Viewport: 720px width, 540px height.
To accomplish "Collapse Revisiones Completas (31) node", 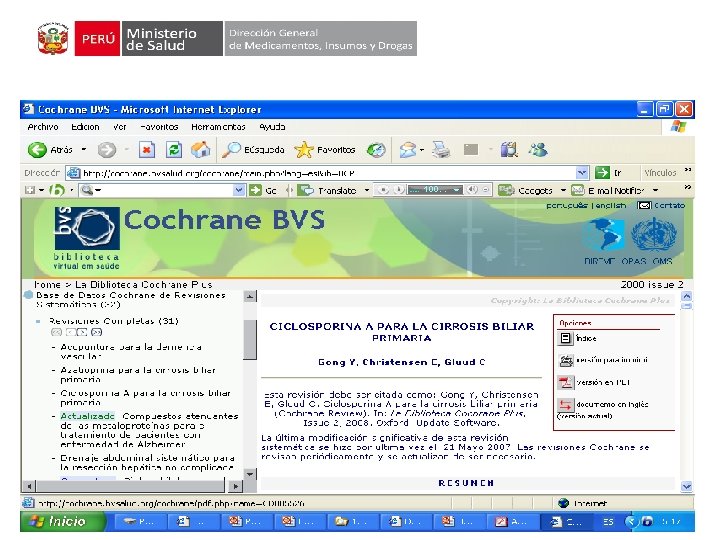I will click(38, 321).
